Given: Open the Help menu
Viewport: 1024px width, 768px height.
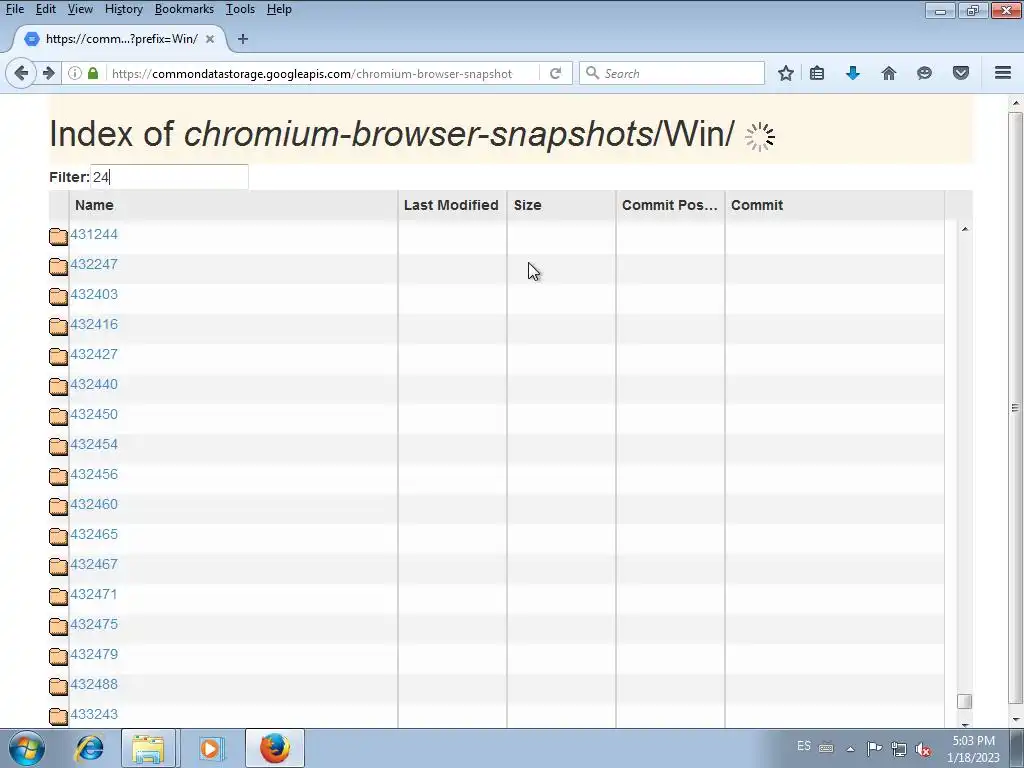Looking at the screenshot, I should point(280,9).
